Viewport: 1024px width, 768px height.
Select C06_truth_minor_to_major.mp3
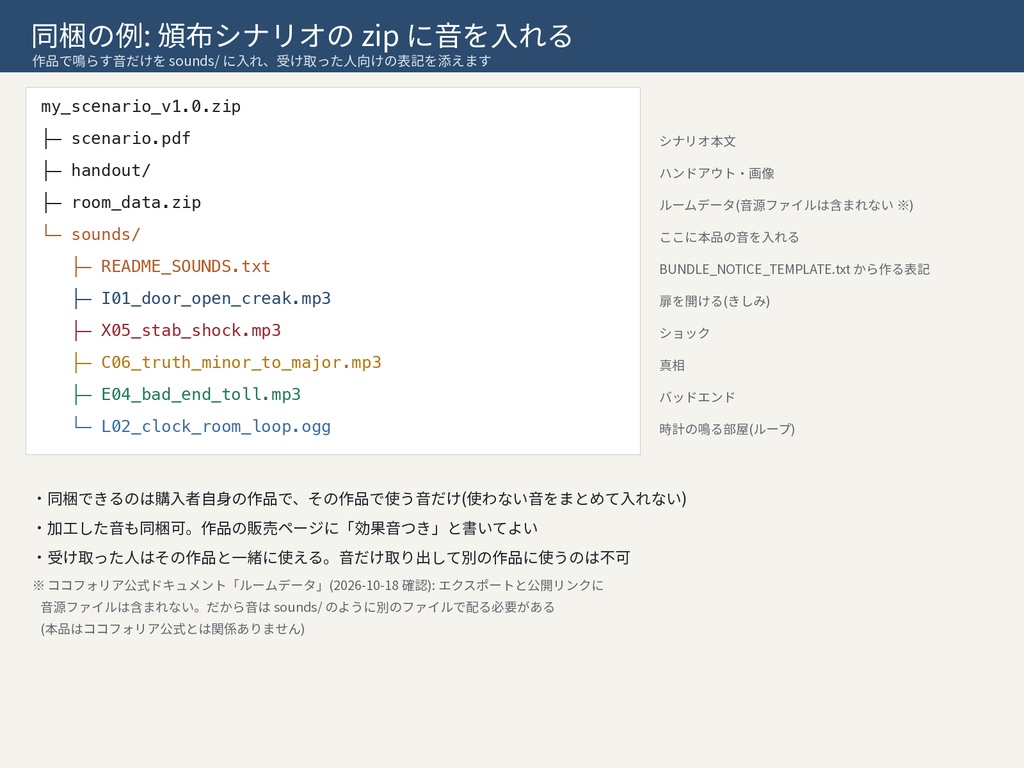241,362
